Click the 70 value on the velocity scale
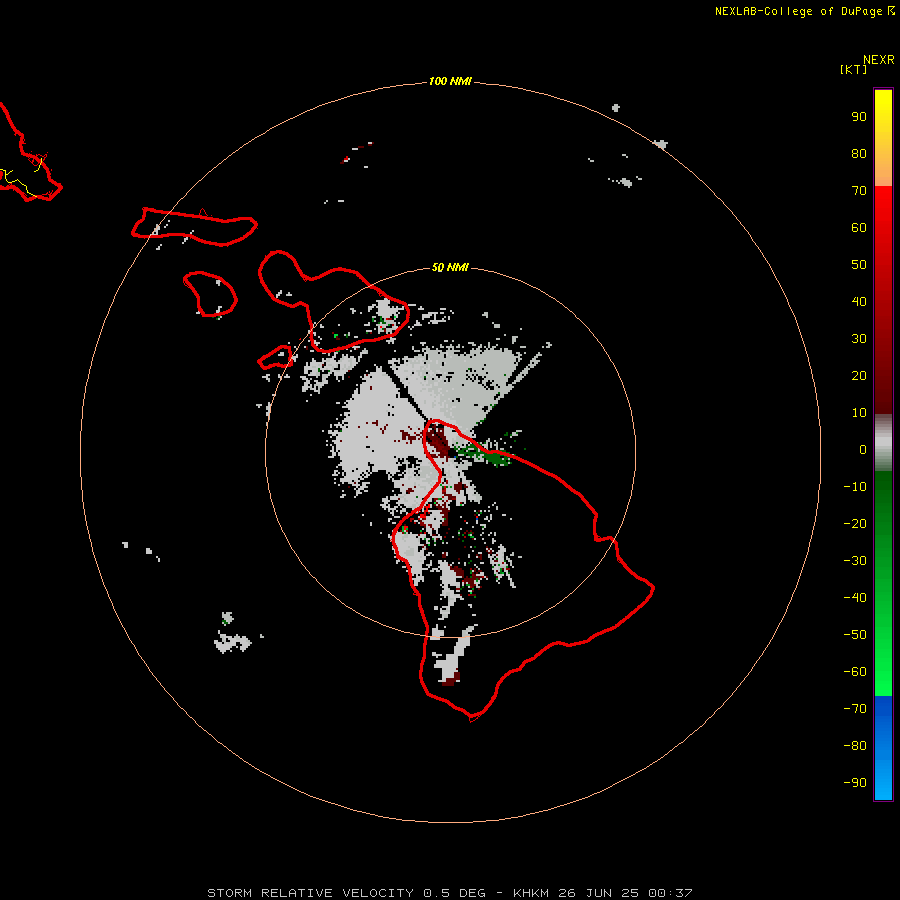900x900 pixels. click(x=859, y=191)
